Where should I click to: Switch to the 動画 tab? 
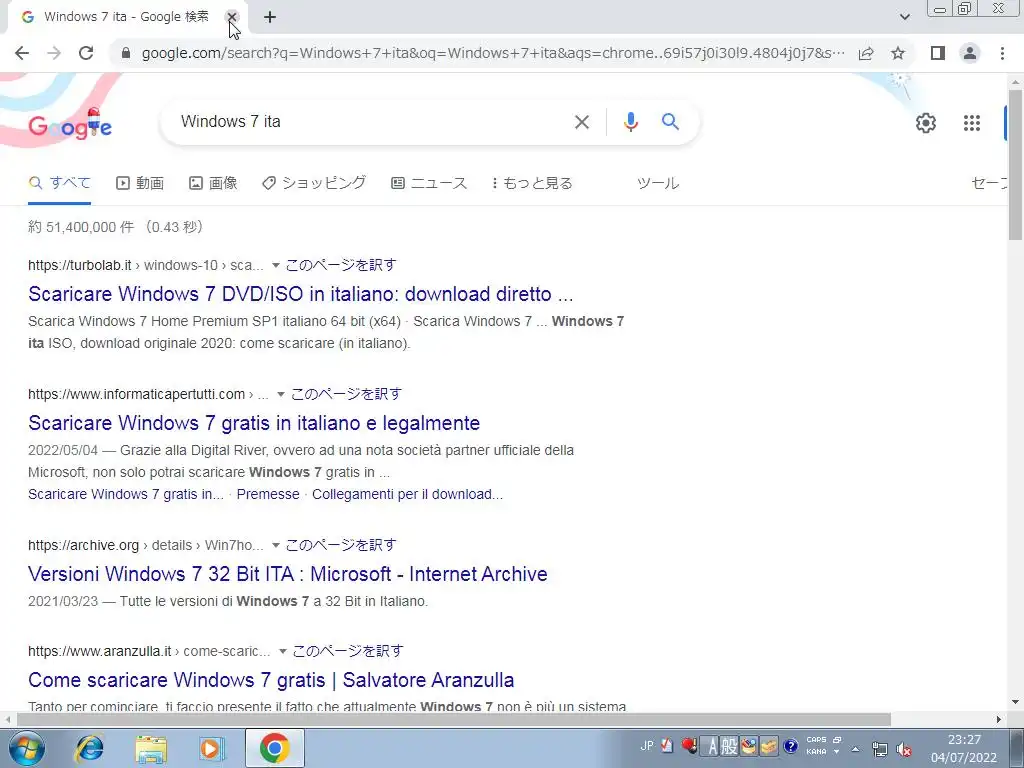click(x=140, y=184)
